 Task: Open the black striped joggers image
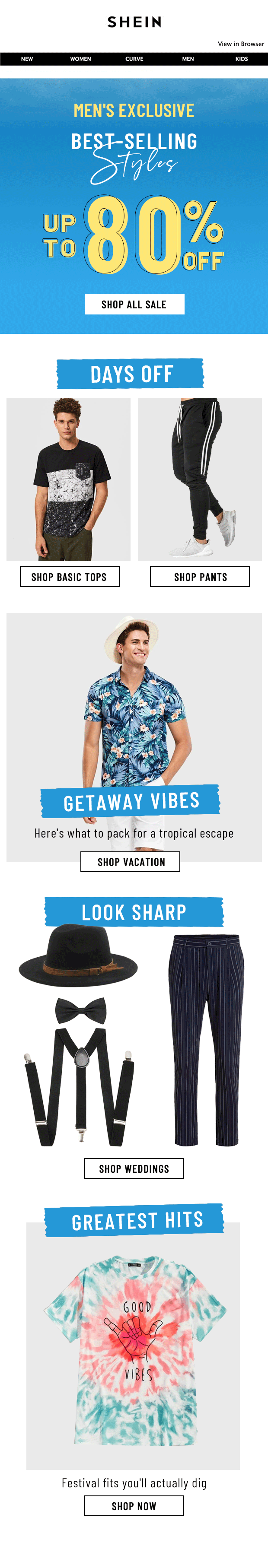click(x=200, y=479)
